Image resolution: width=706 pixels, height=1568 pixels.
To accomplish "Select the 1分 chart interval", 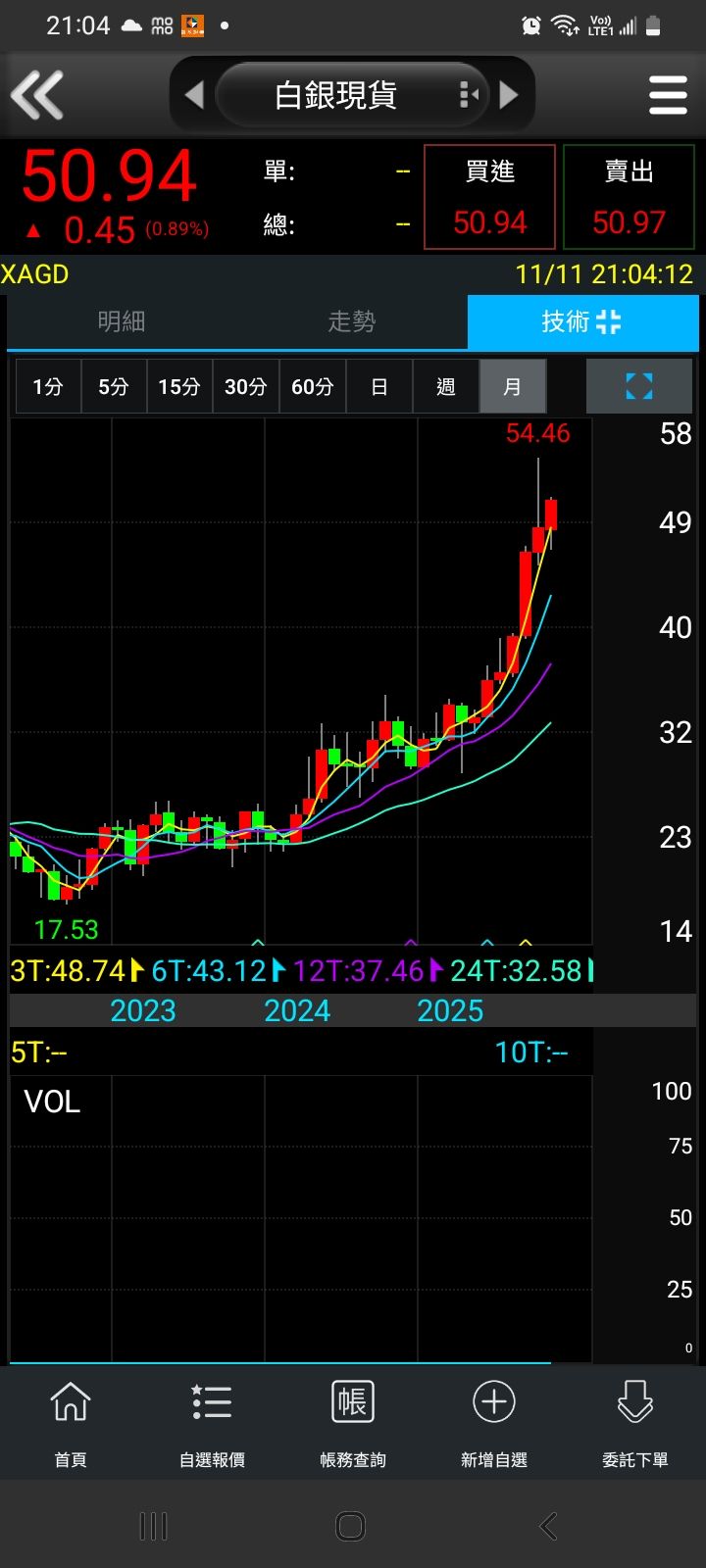I will click(x=47, y=386).
